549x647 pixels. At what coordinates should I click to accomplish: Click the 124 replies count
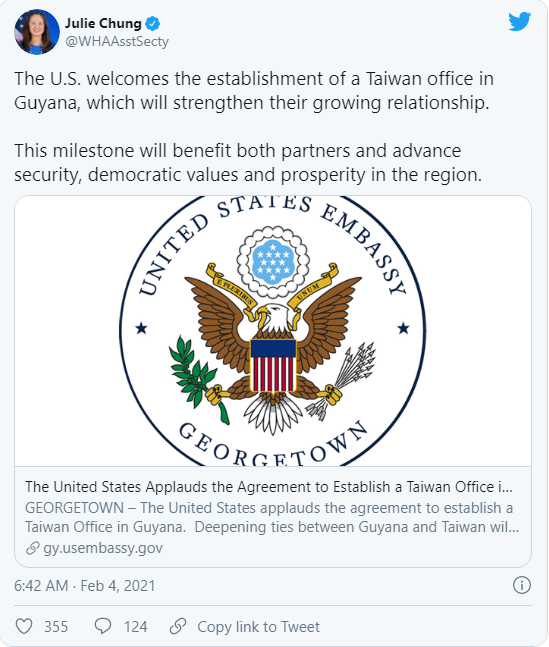pyautogui.click(x=135, y=627)
